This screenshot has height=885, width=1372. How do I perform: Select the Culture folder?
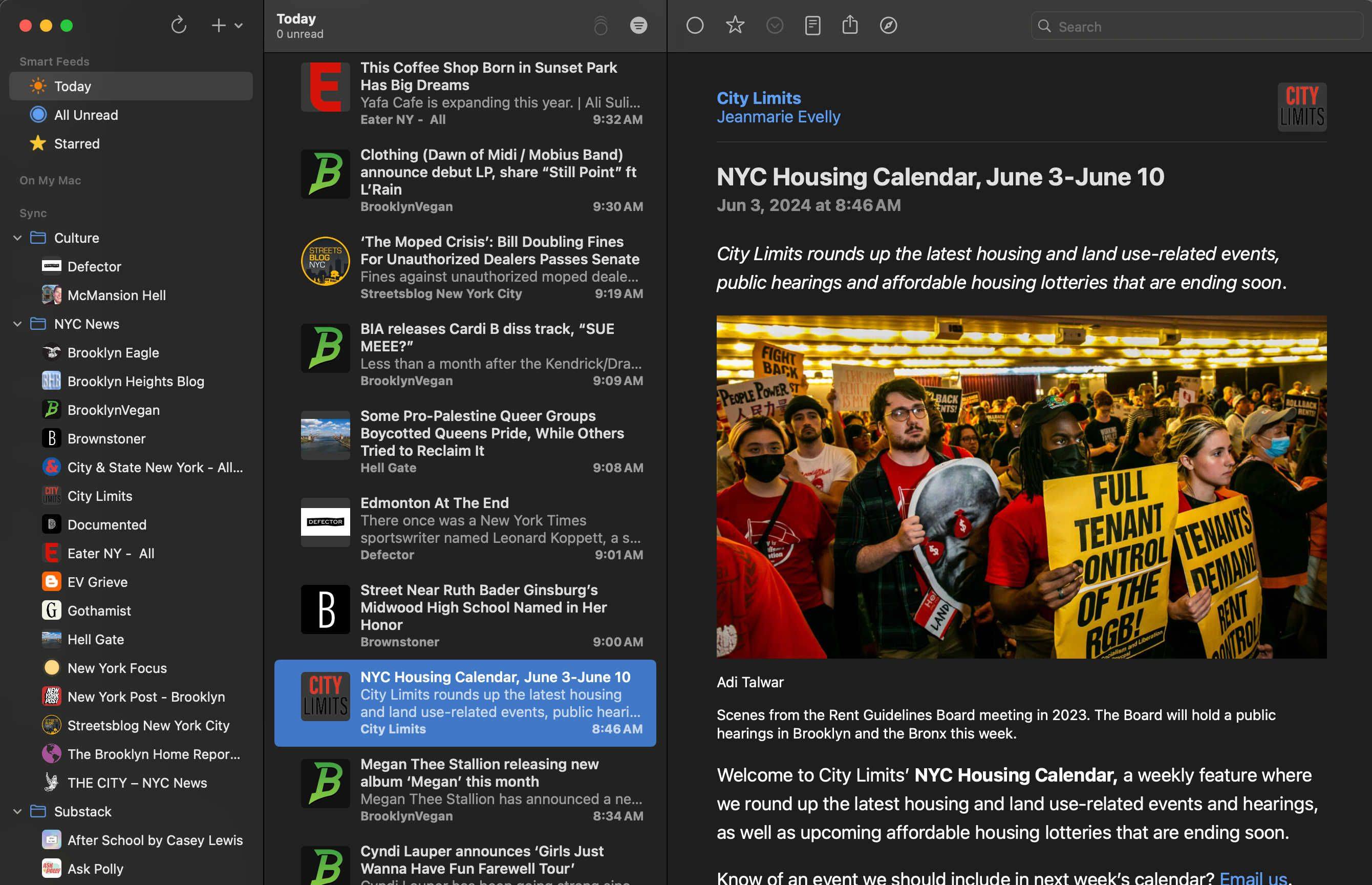(x=131, y=238)
